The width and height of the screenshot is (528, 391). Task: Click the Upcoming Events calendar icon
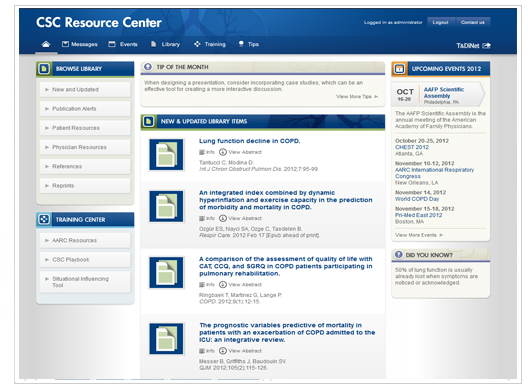[x=399, y=69]
